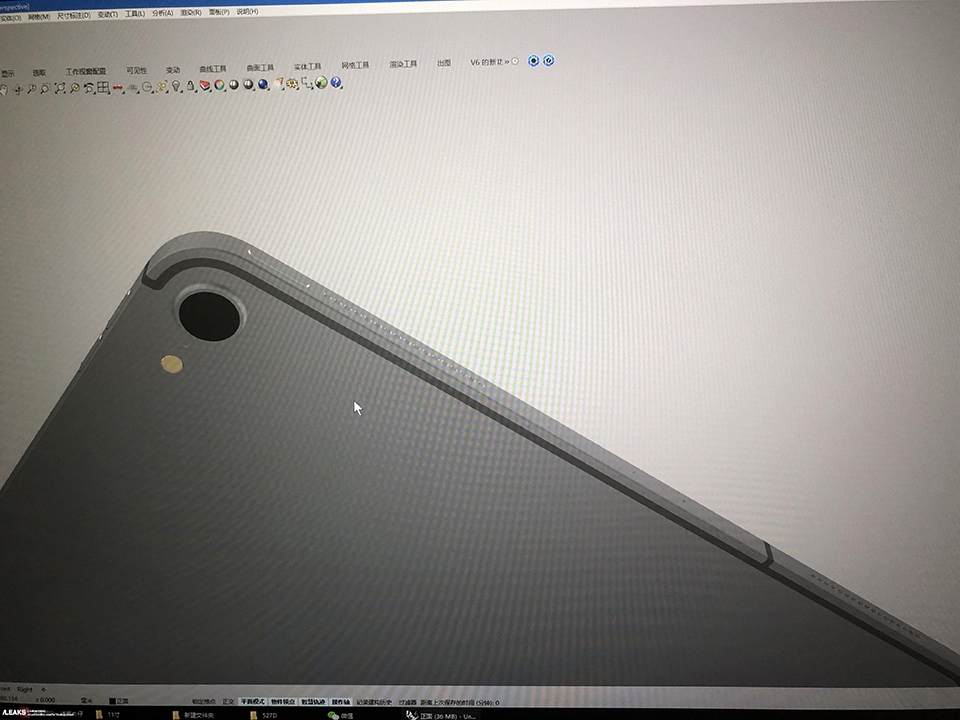Switch to the Right viewport tab

24,689
